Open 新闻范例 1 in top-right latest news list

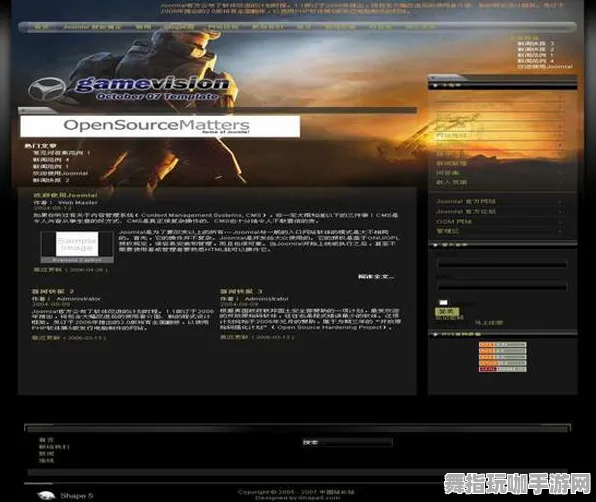pos(536,55)
